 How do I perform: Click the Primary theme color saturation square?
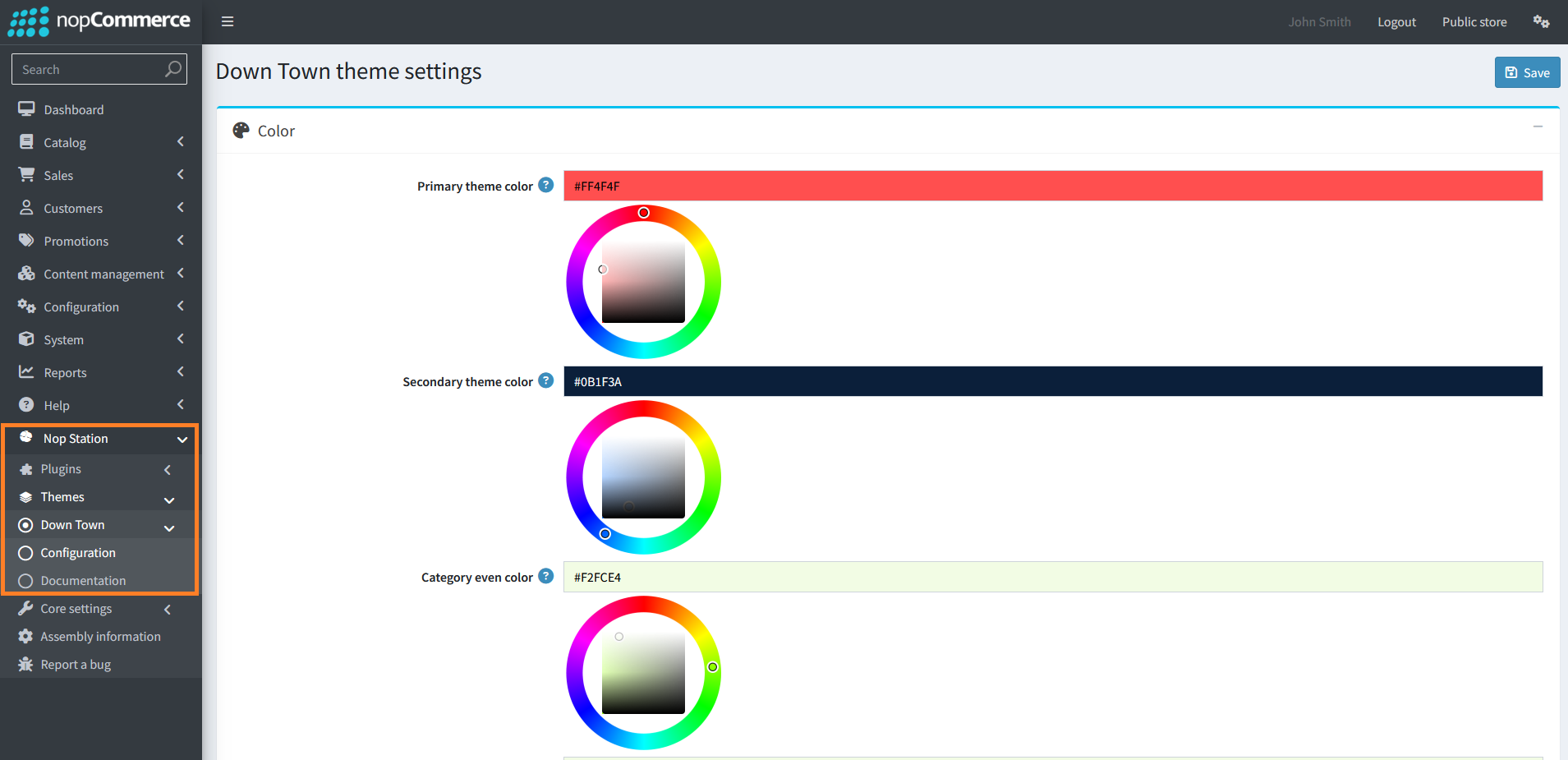tap(643, 282)
